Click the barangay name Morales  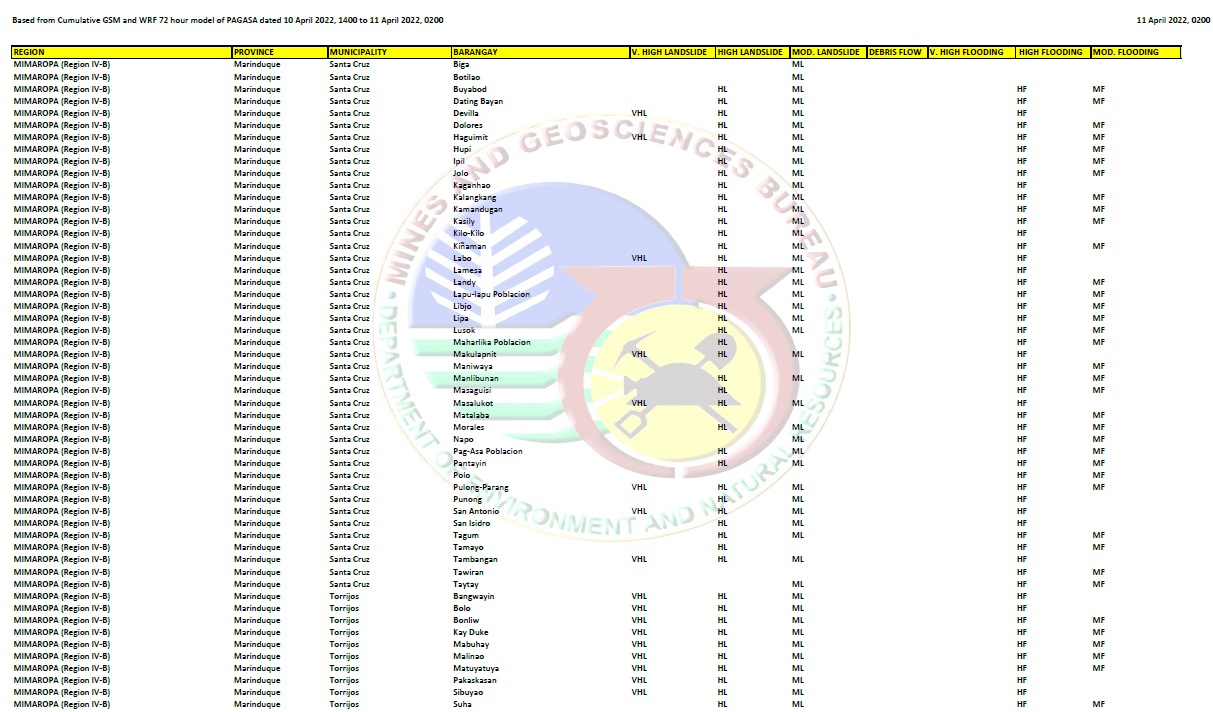(469, 427)
